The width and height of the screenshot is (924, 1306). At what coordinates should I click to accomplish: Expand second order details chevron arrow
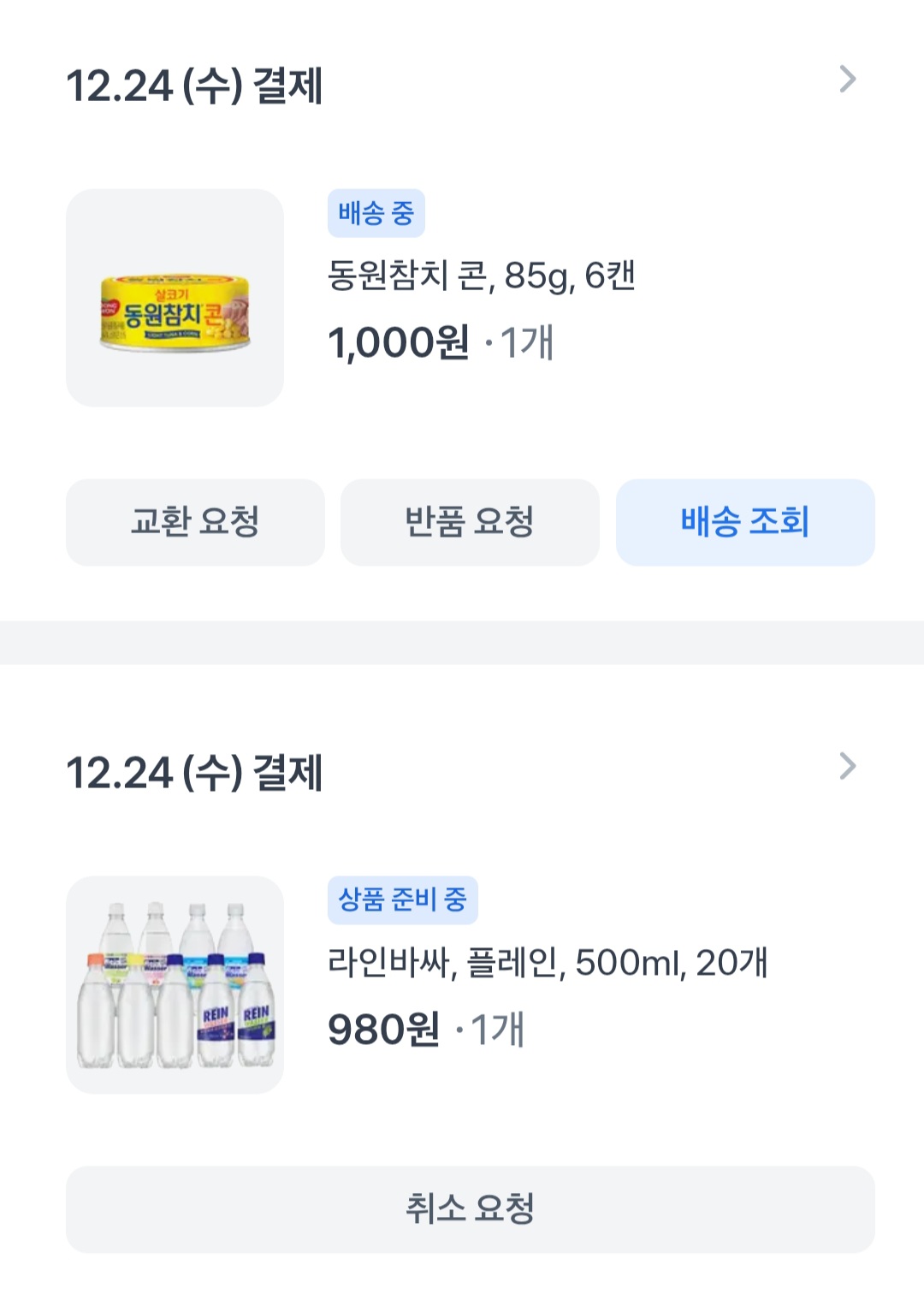pos(847,767)
